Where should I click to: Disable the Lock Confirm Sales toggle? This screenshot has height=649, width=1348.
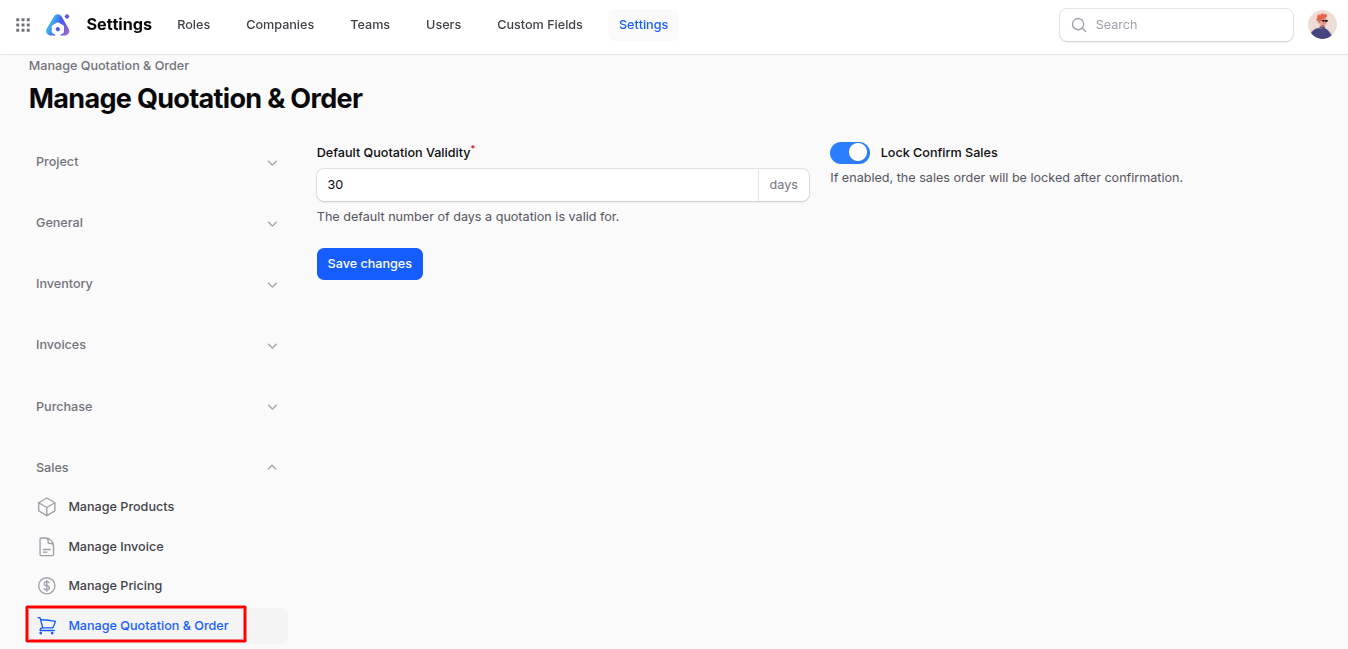(849, 152)
